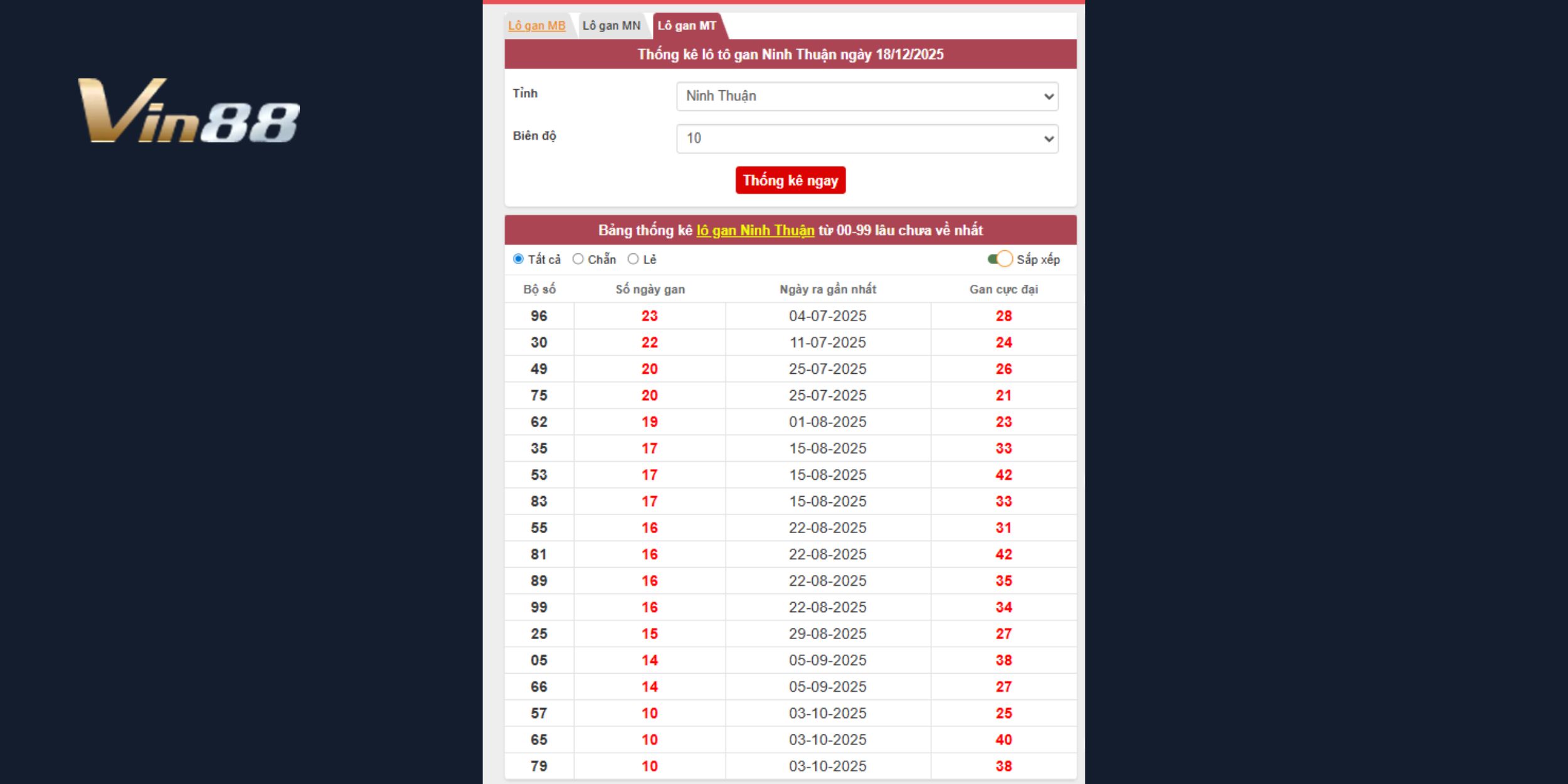This screenshot has height=784, width=1568.
Task: Click the Gan cực đại column header
Action: point(1004,289)
